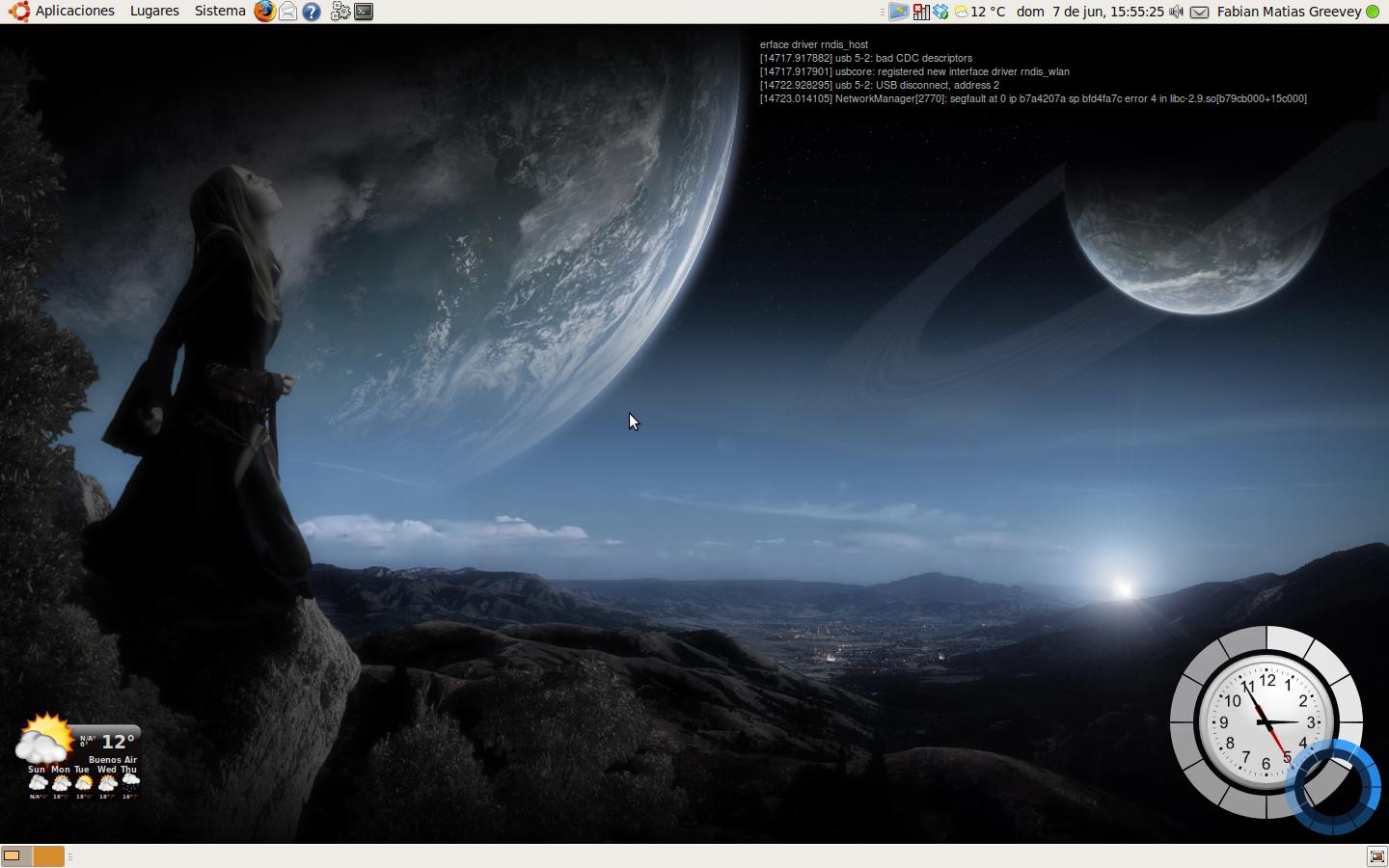
Task: Select the Mon forecast in weather widget
Action: [x=61, y=782]
